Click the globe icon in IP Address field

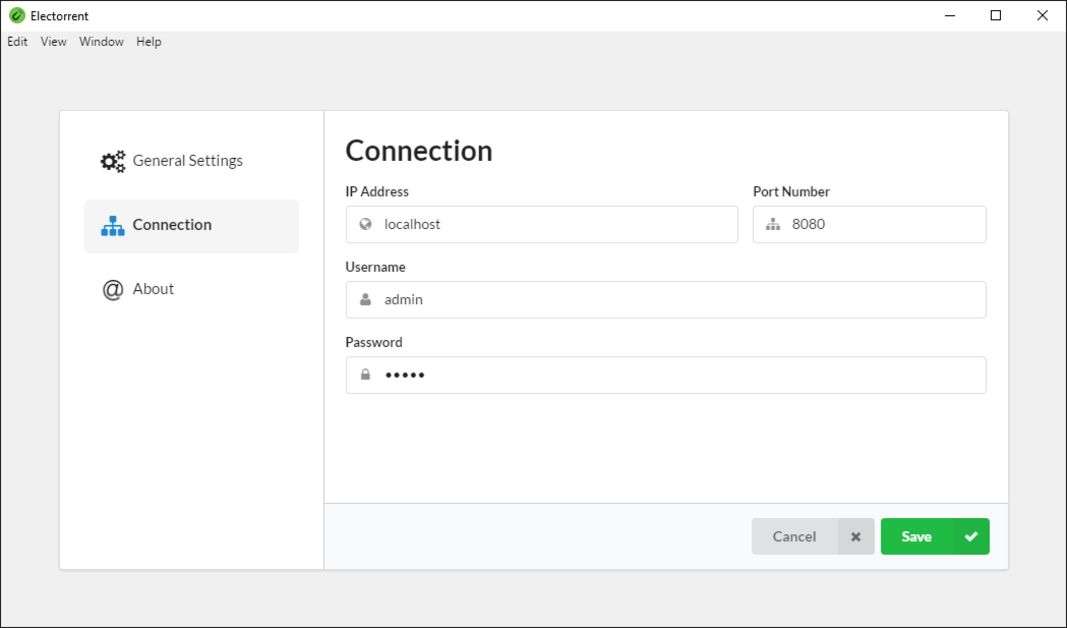(x=366, y=224)
